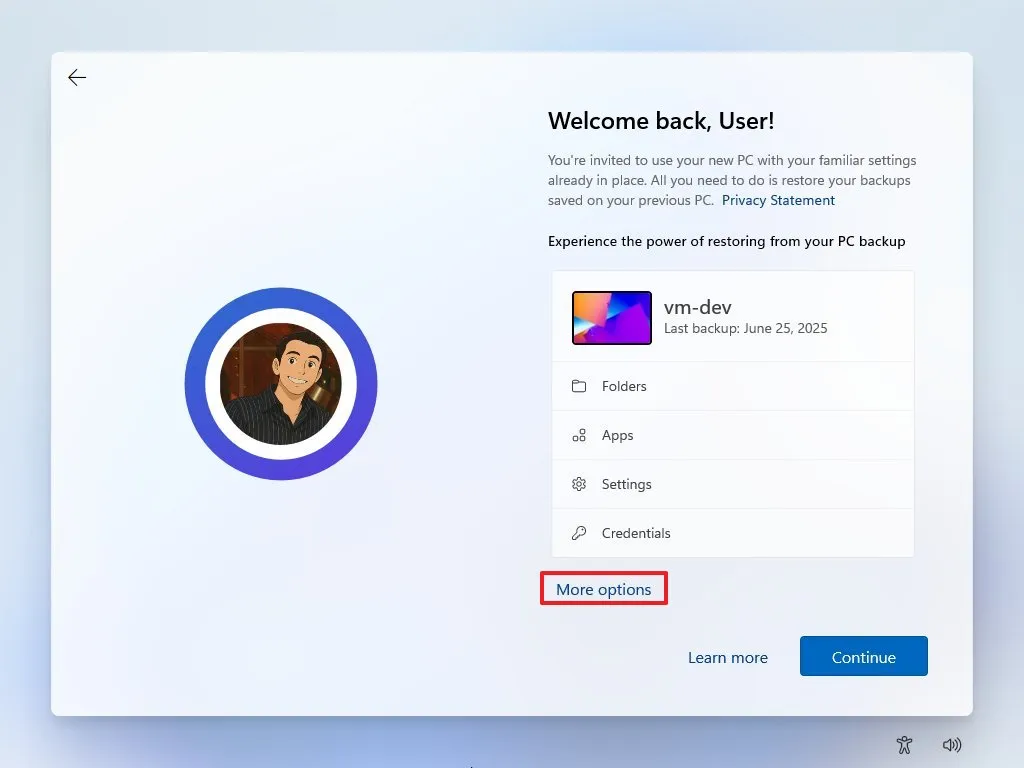Click the Apps icon in the backup list
Screen dimensions: 1024x768
579,435
